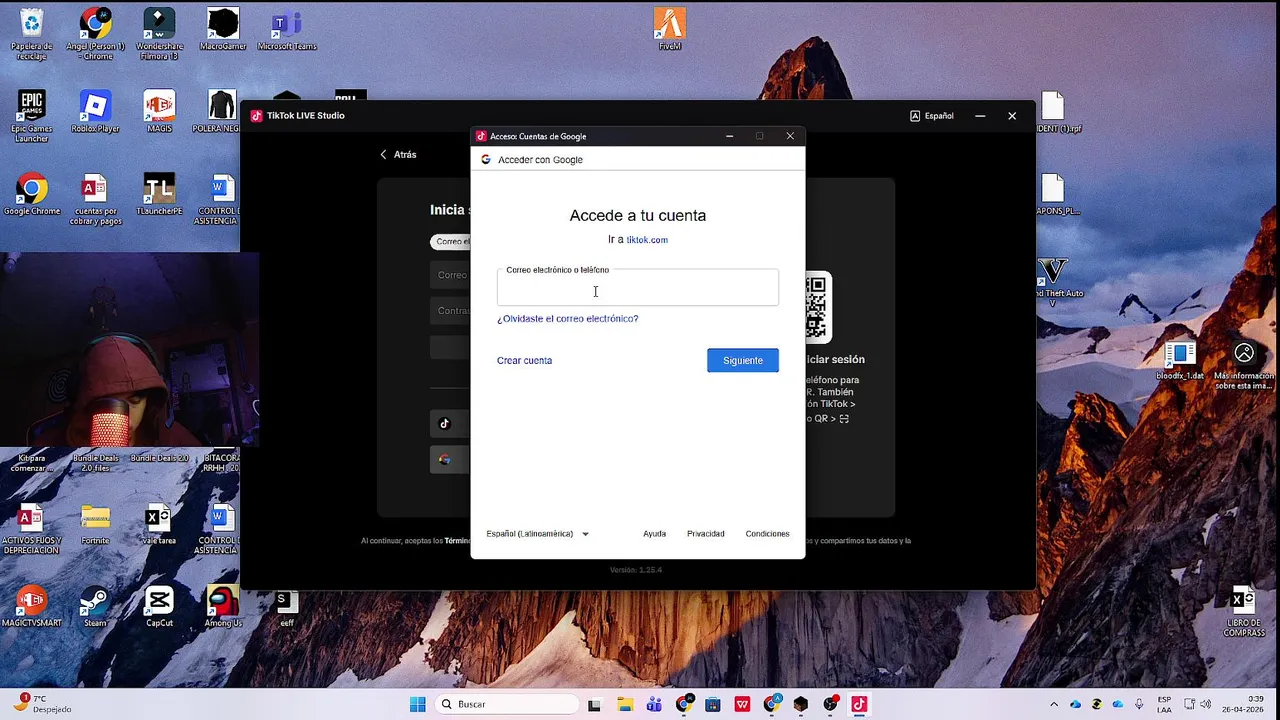Screen dimensions: 1280x720
Task: Open the Privacidad link
Action: (705, 534)
